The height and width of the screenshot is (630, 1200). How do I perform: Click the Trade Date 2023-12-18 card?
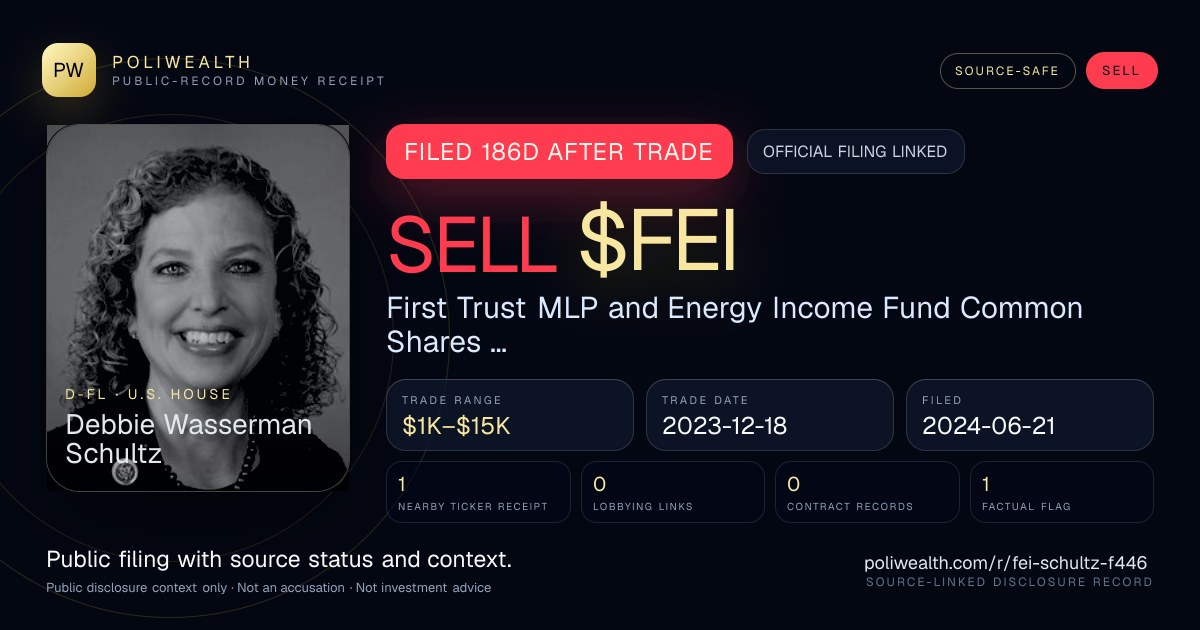[x=770, y=415]
